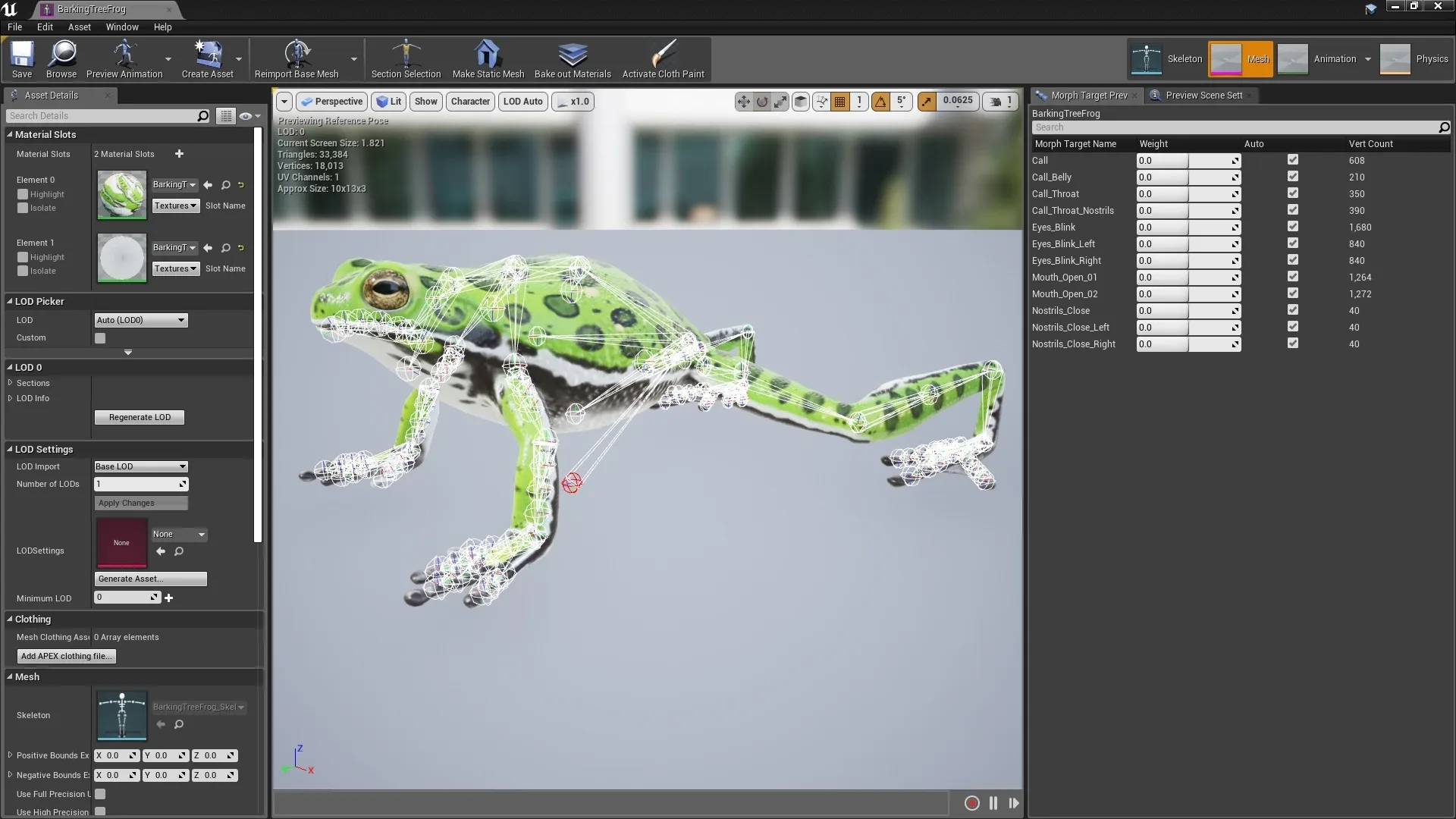The image size is (1456, 819).
Task: Toggle Highlight for Element 0
Action: pyautogui.click(x=23, y=194)
